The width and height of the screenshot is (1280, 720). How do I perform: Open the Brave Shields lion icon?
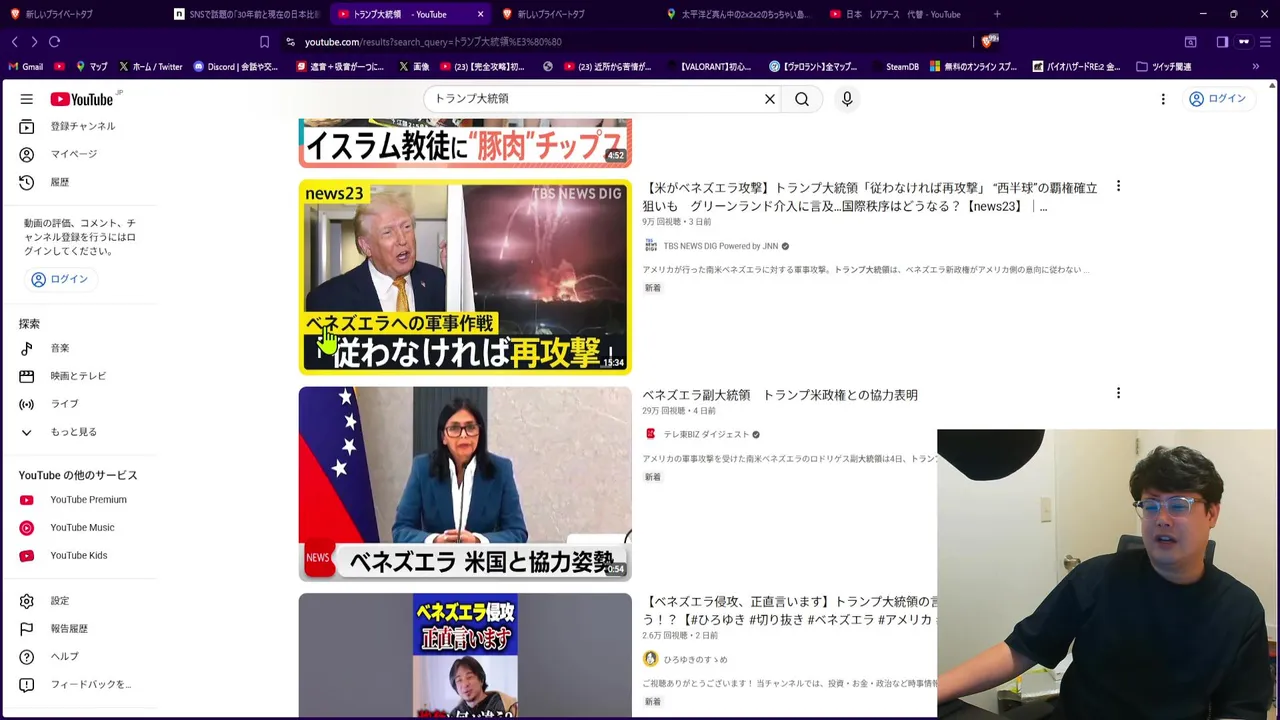(988, 42)
